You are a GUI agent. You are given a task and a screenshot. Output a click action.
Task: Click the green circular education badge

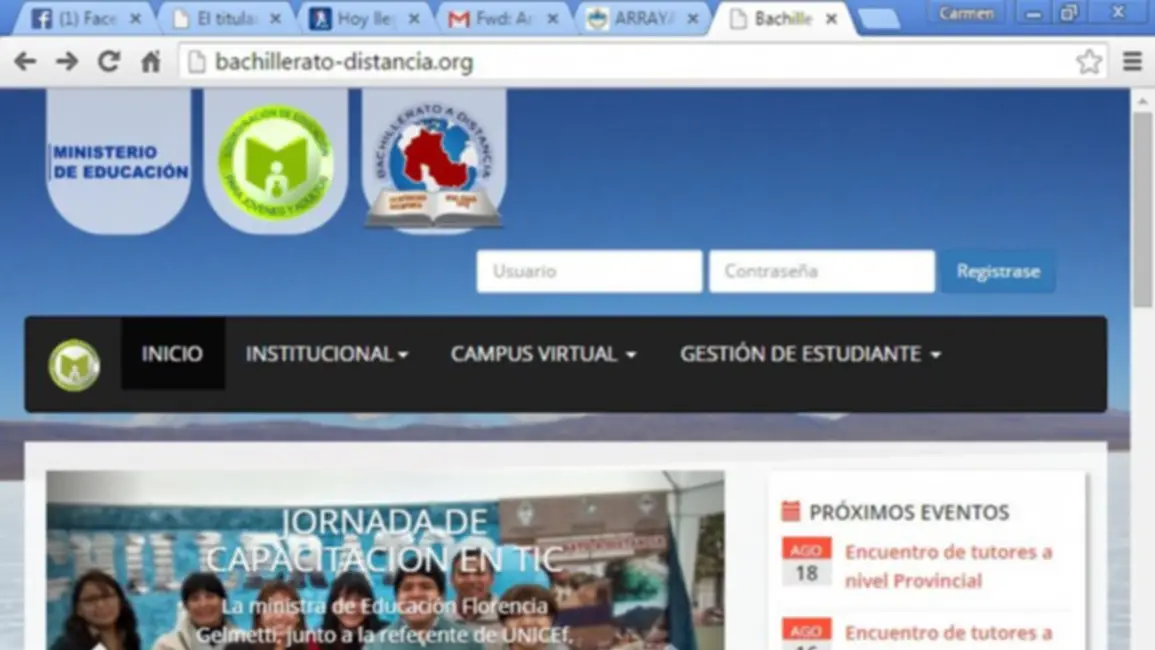point(275,162)
